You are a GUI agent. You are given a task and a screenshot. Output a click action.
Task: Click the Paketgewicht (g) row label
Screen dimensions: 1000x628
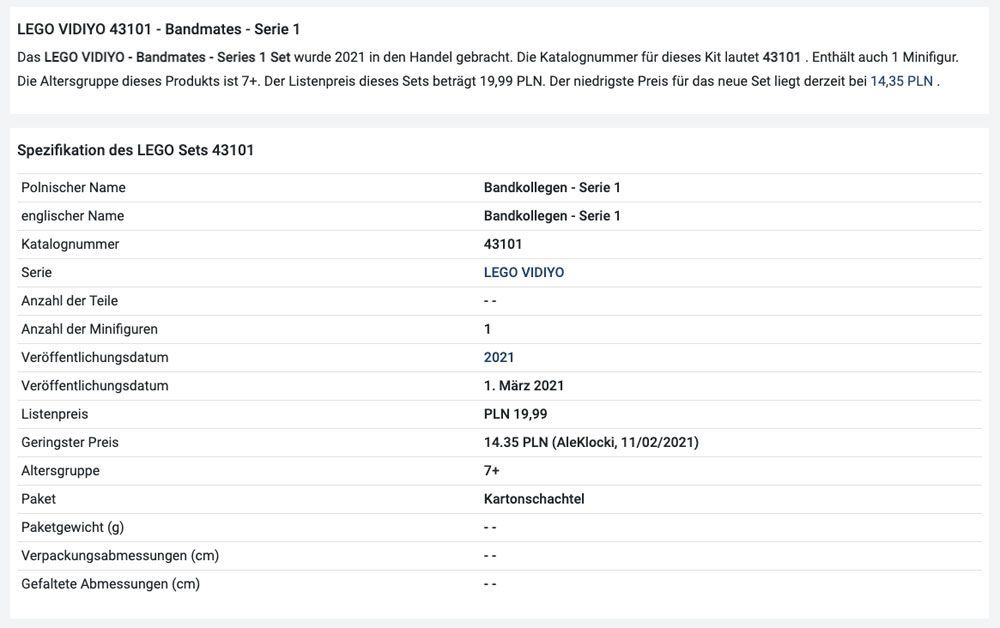(72, 527)
